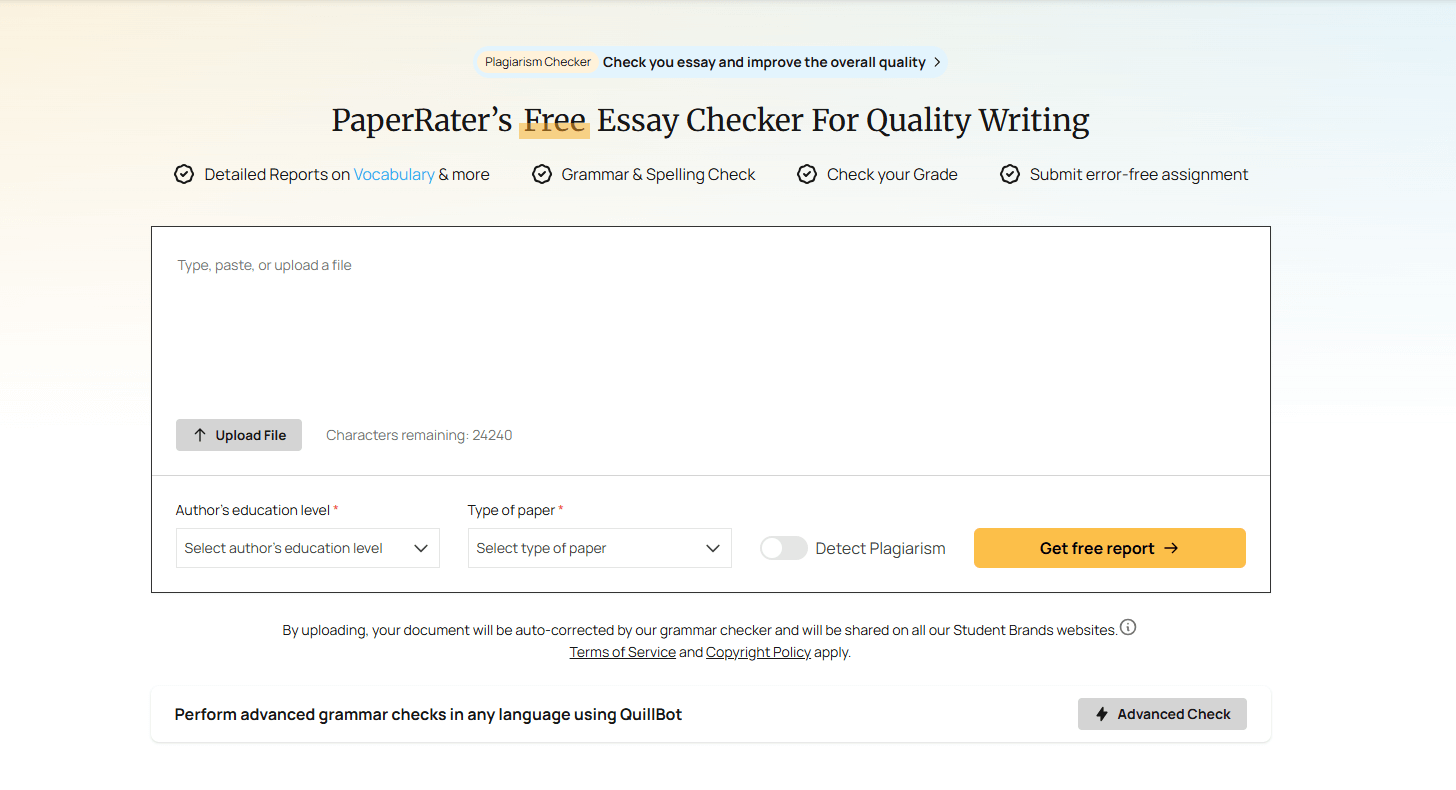Open the Terms of Service link
The width and height of the screenshot is (1456, 790).
[x=622, y=652]
